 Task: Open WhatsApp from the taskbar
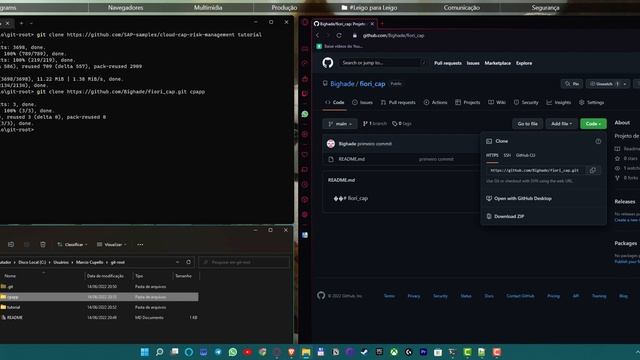click(x=233, y=352)
